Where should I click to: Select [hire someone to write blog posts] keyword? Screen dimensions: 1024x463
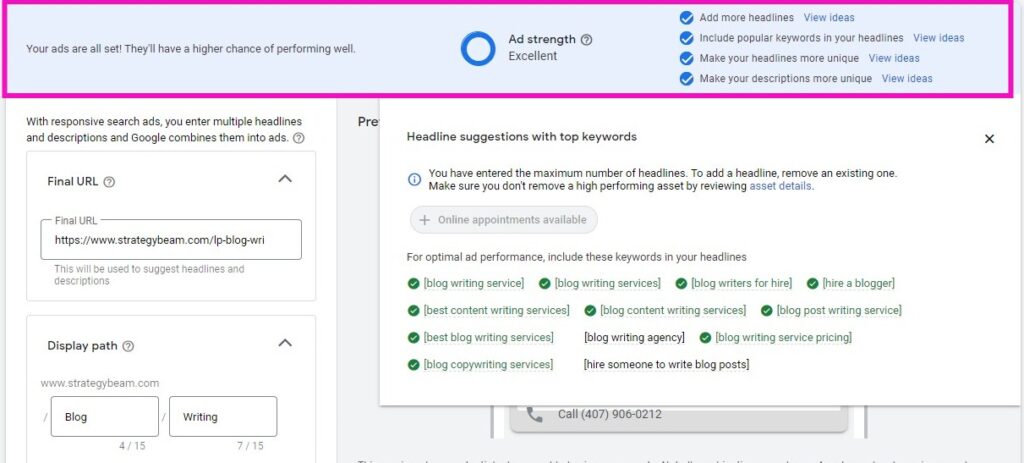click(x=666, y=365)
